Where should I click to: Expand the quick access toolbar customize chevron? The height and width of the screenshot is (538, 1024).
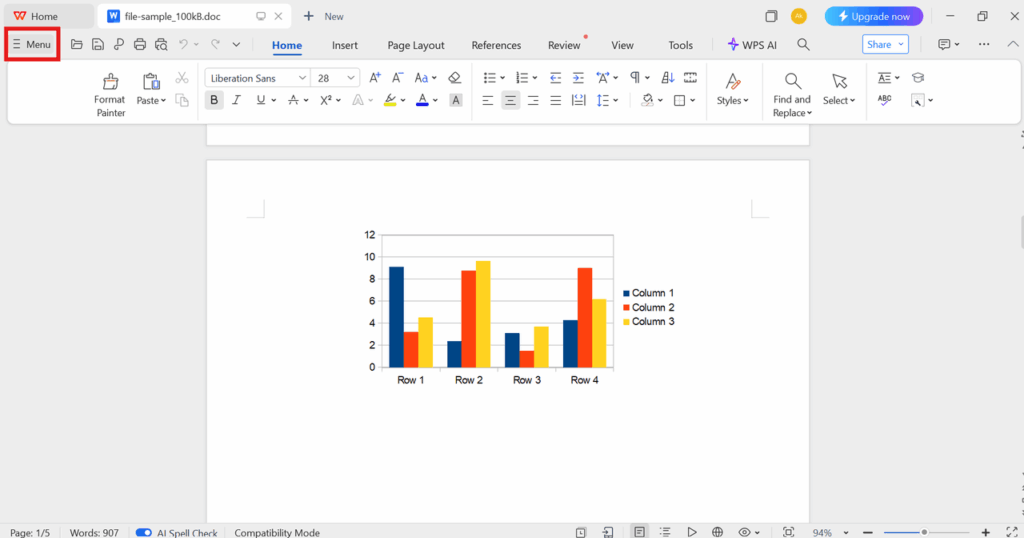point(236,44)
